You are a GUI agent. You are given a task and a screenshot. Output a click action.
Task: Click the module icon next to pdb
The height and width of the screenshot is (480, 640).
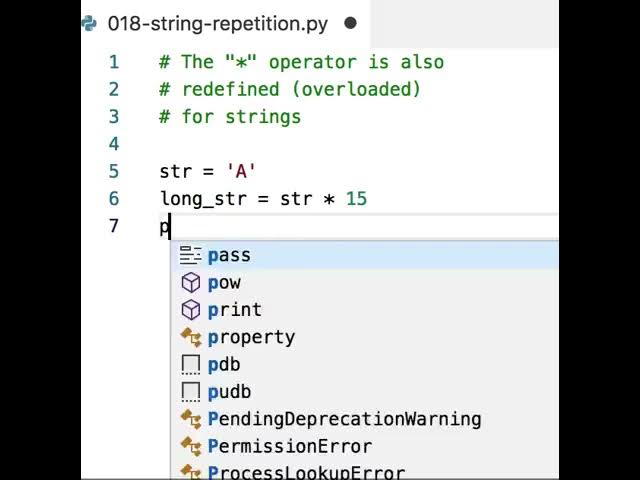[x=190, y=365]
